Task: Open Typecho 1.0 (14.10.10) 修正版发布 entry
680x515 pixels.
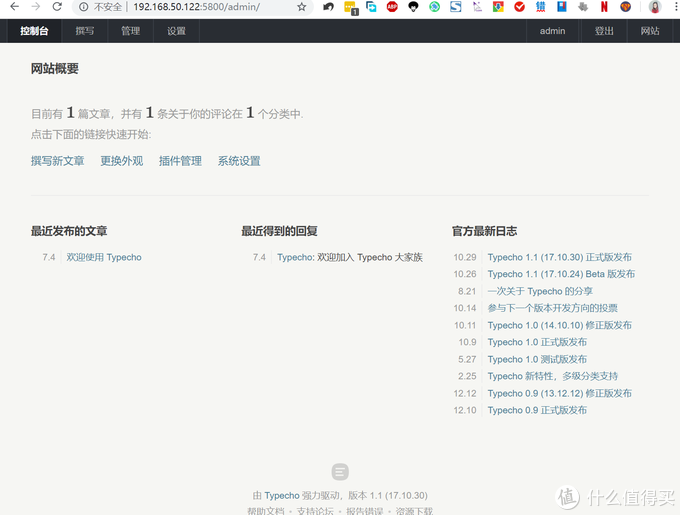Action: point(559,325)
